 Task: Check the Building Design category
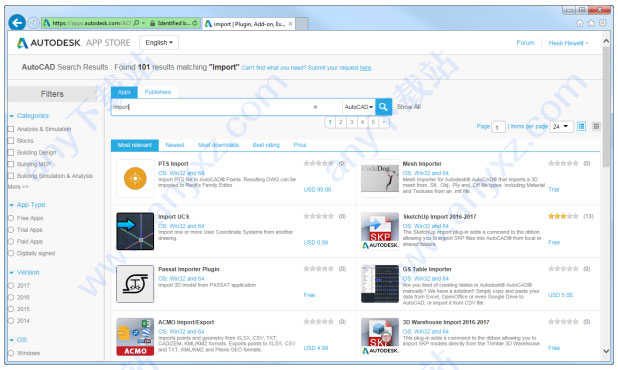tap(11, 152)
